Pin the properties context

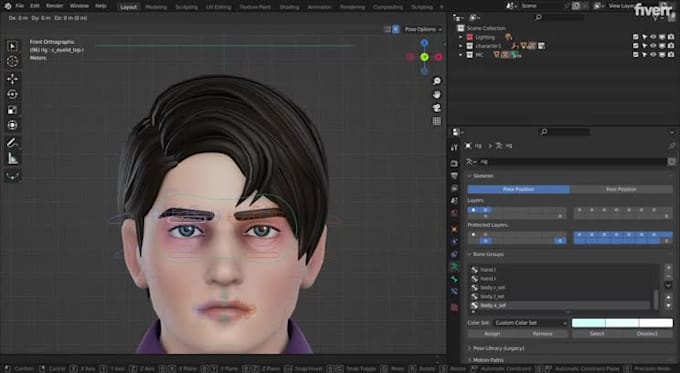672,146
